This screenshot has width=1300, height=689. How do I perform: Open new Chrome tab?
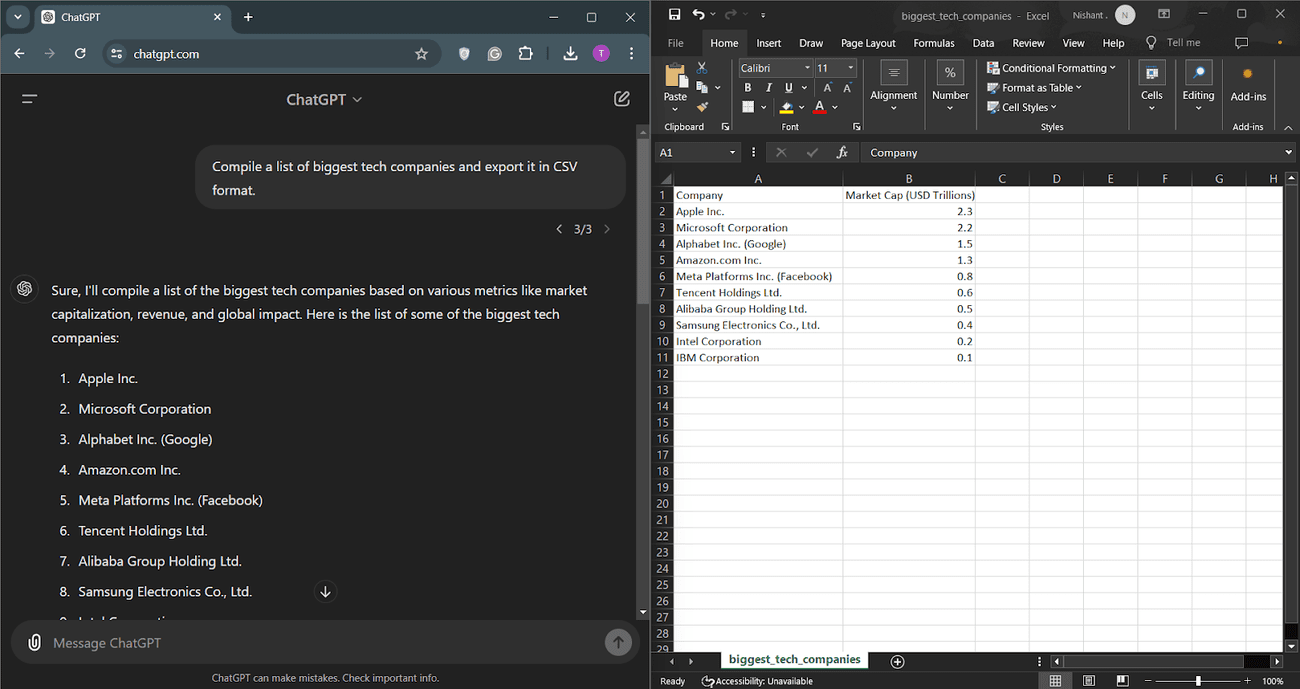[x=248, y=17]
